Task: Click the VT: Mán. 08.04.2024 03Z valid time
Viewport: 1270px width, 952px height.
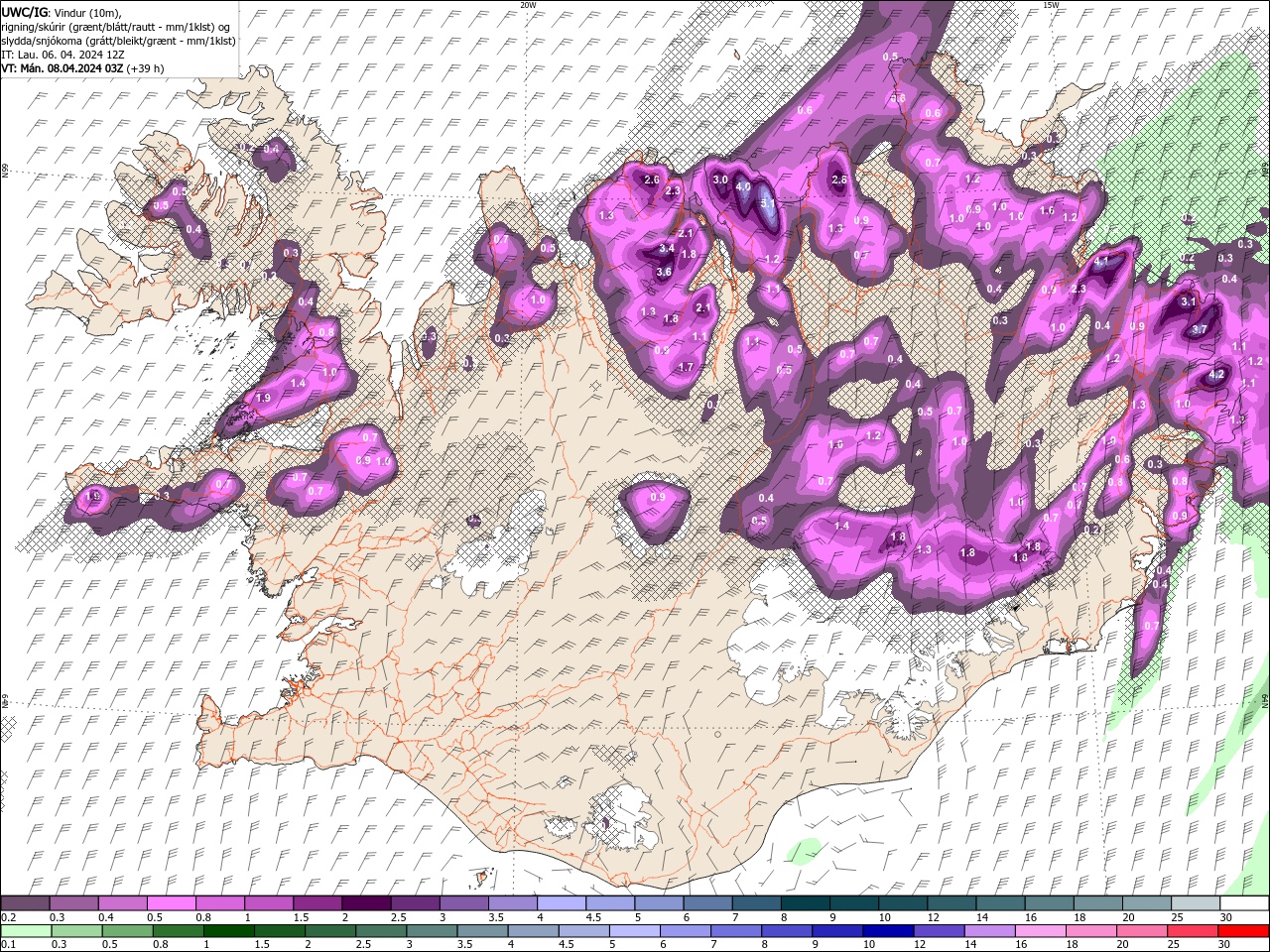Action: (x=63, y=68)
